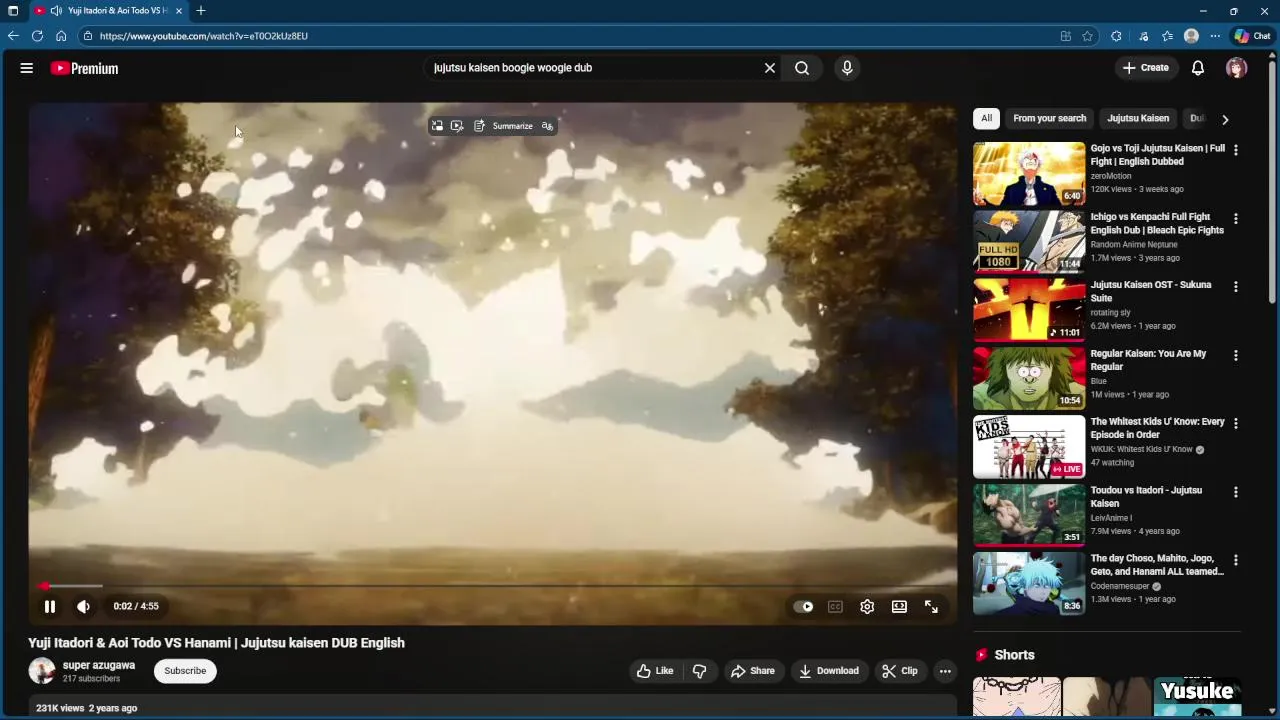Switch to theater mode
The height and width of the screenshot is (720, 1280).
coord(899,606)
